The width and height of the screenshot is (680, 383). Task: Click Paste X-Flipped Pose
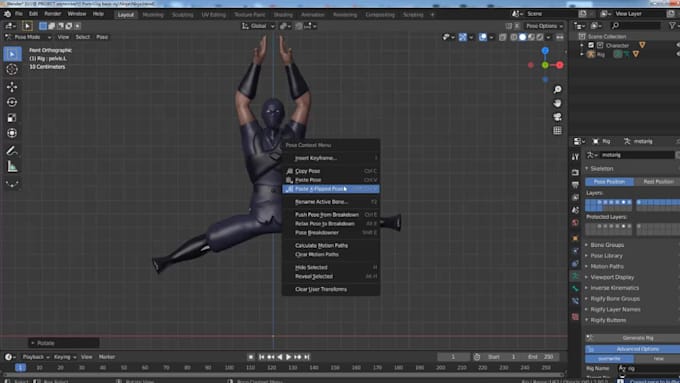coord(331,189)
